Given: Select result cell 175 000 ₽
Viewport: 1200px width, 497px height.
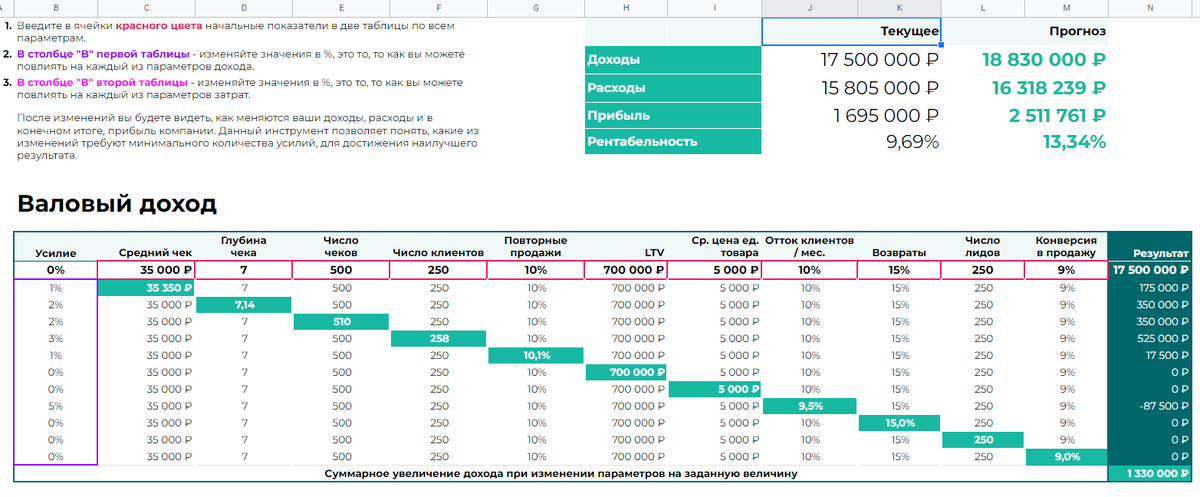Looking at the screenshot, I should click(x=1152, y=288).
